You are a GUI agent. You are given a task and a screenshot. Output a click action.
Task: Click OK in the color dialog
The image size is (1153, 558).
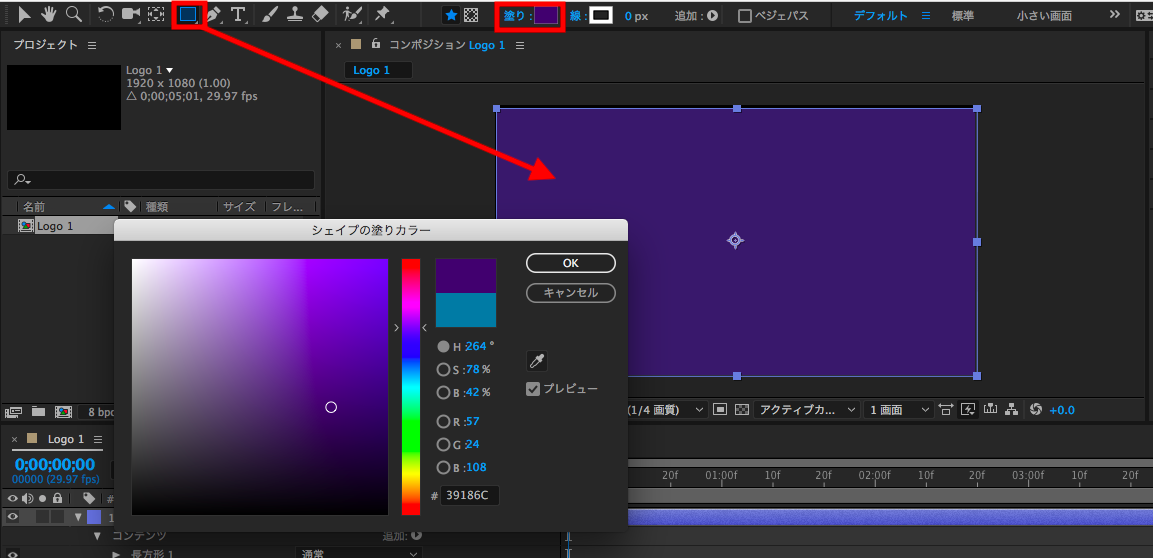pos(571,263)
